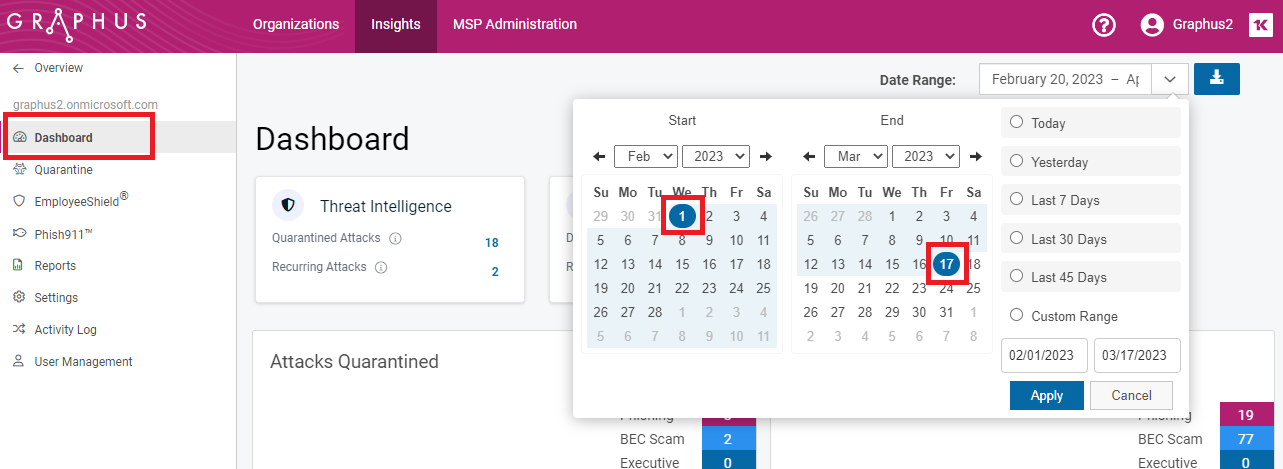Click the BEC Scam blue value 2

pos(729,439)
